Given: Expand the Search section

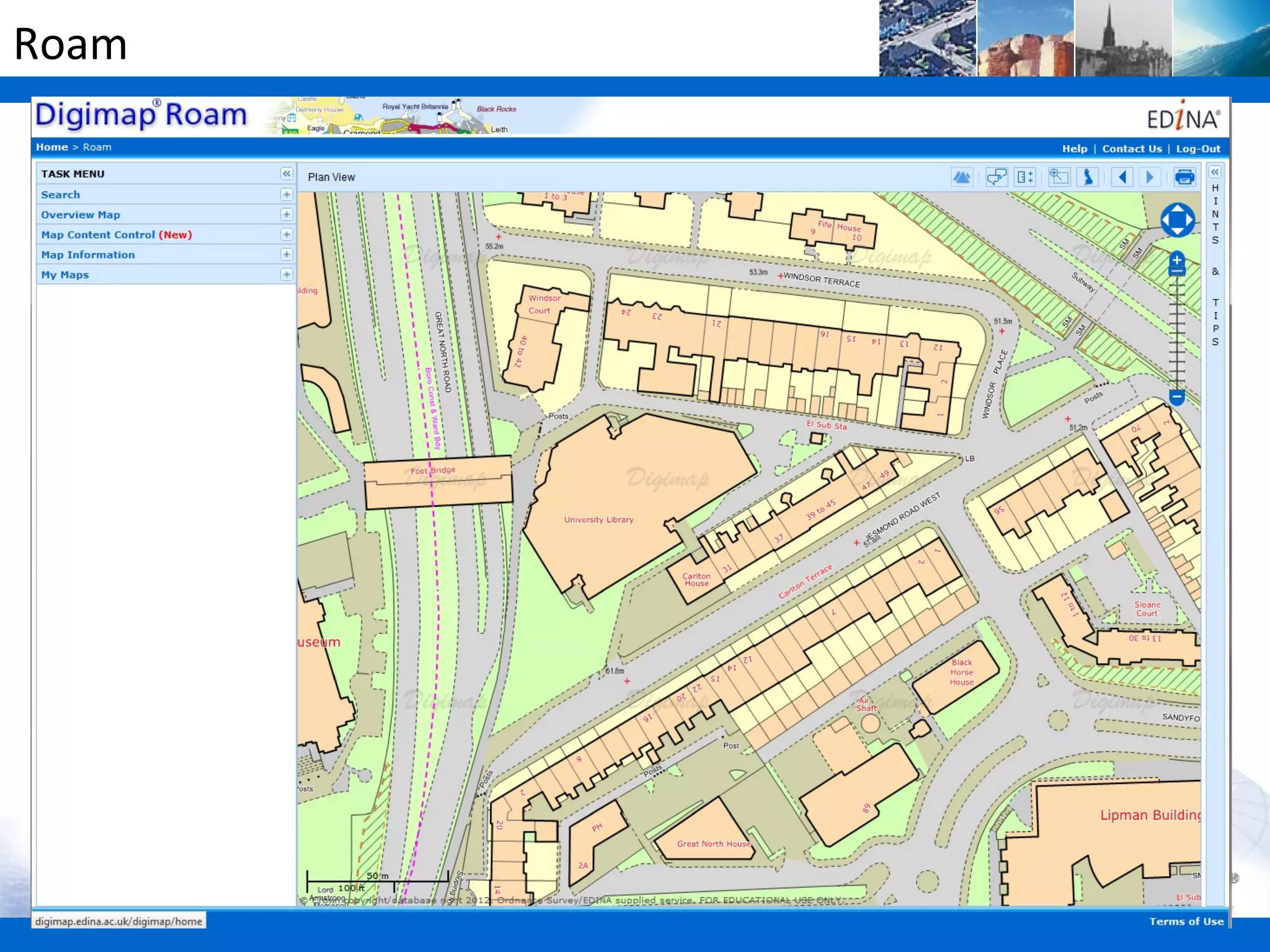Looking at the screenshot, I should pos(286,195).
